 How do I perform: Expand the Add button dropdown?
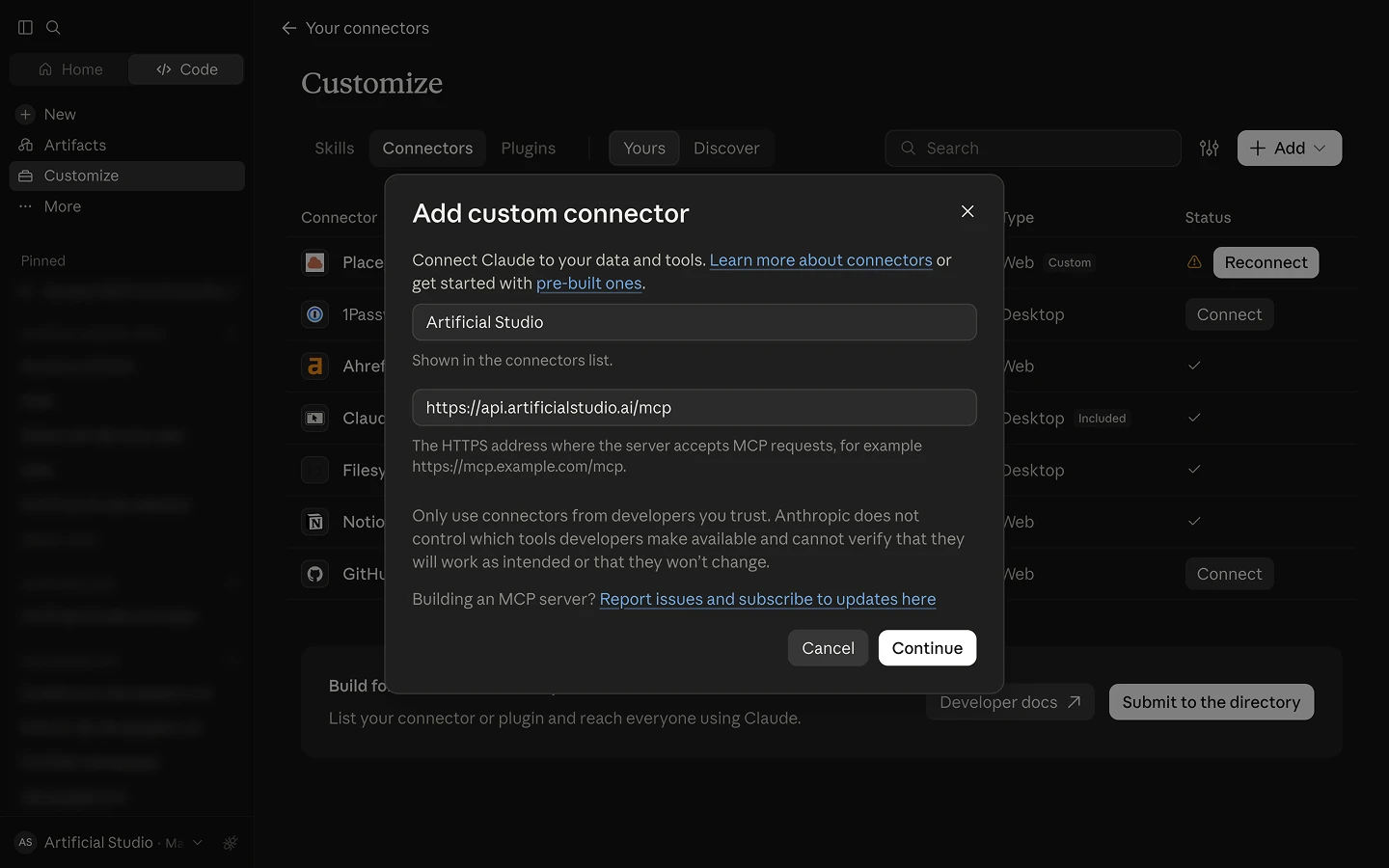coord(1320,148)
